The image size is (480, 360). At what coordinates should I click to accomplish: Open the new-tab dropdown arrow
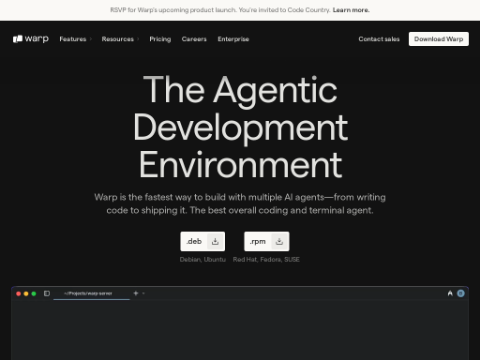(144, 293)
